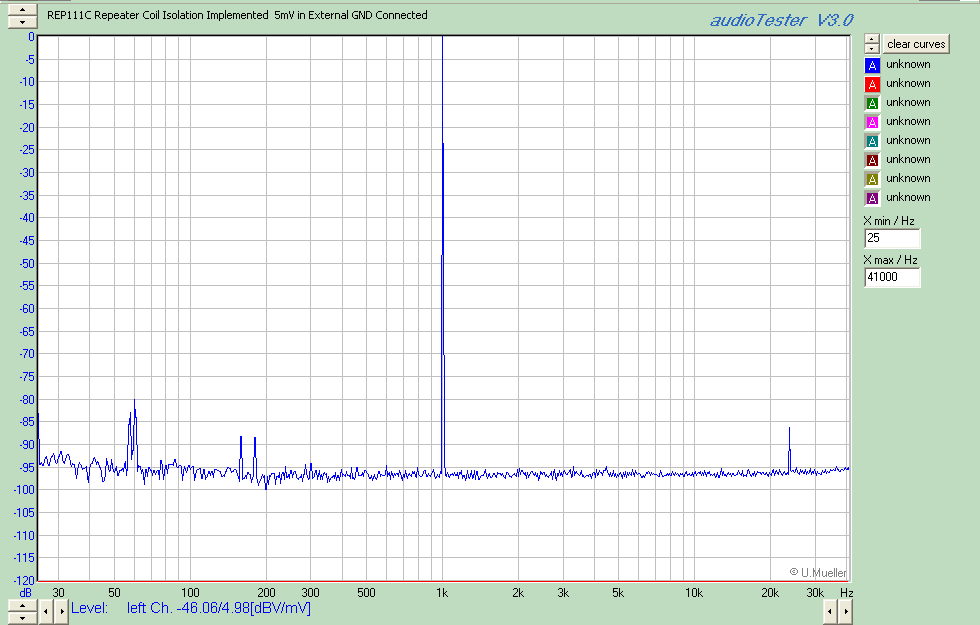
Task: Click left arrow below the Hz axis label
Action: point(829,611)
